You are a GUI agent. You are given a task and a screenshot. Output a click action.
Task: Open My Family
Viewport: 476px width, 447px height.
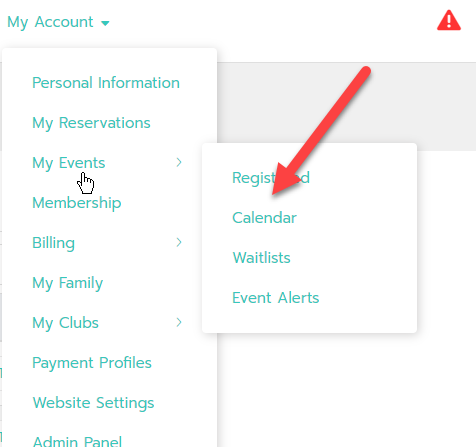click(68, 283)
